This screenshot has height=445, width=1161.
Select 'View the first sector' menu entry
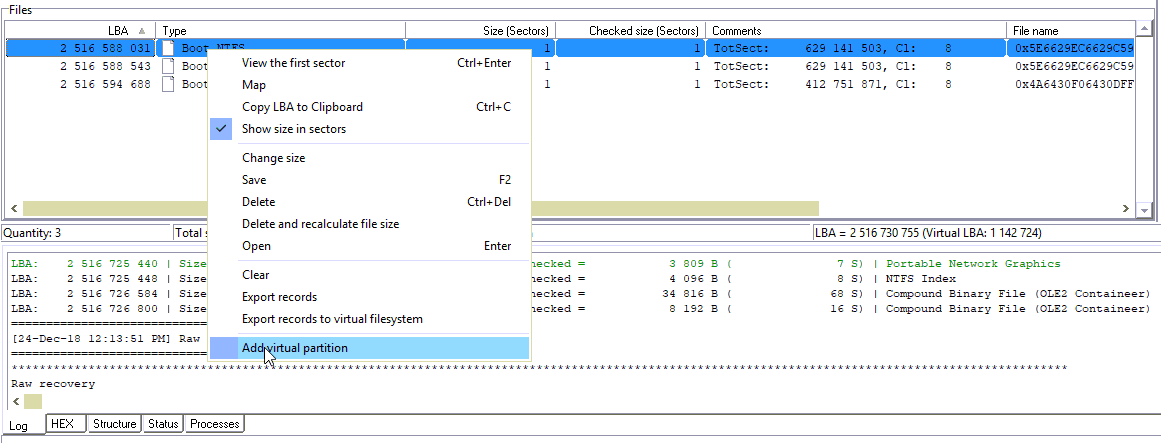[x=293, y=63]
